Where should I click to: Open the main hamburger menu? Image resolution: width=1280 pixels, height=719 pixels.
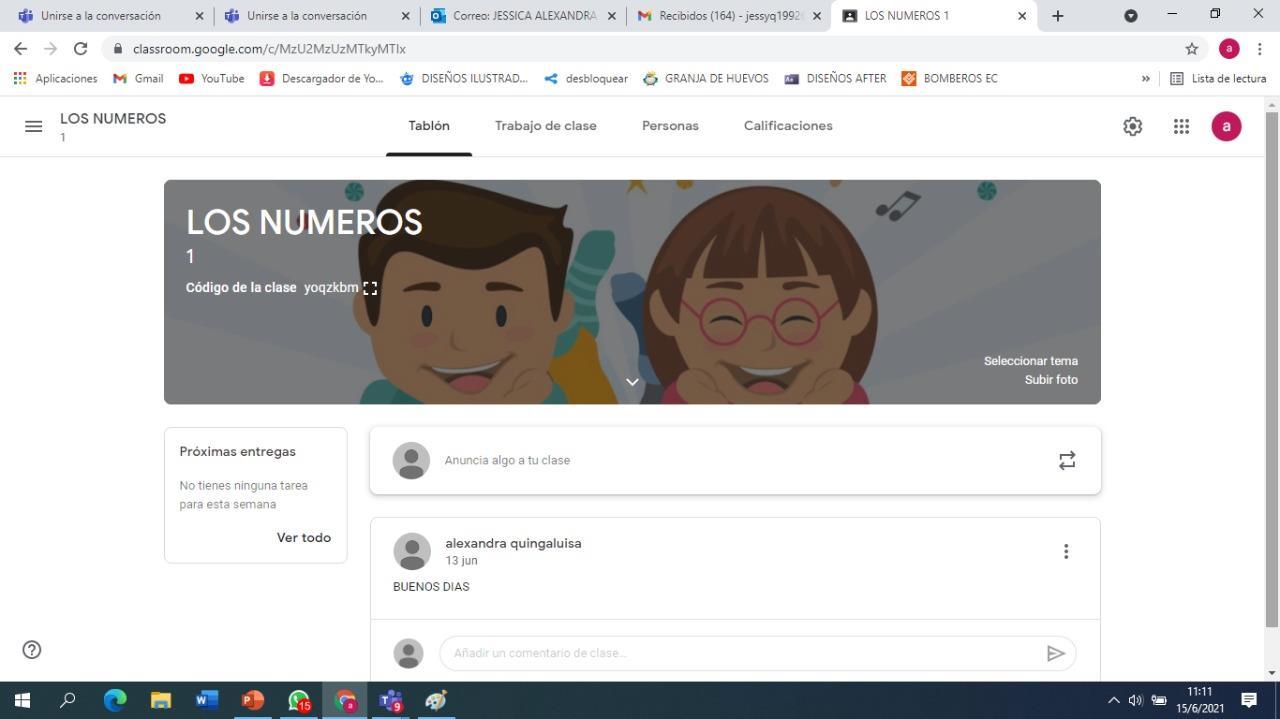coord(33,126)
